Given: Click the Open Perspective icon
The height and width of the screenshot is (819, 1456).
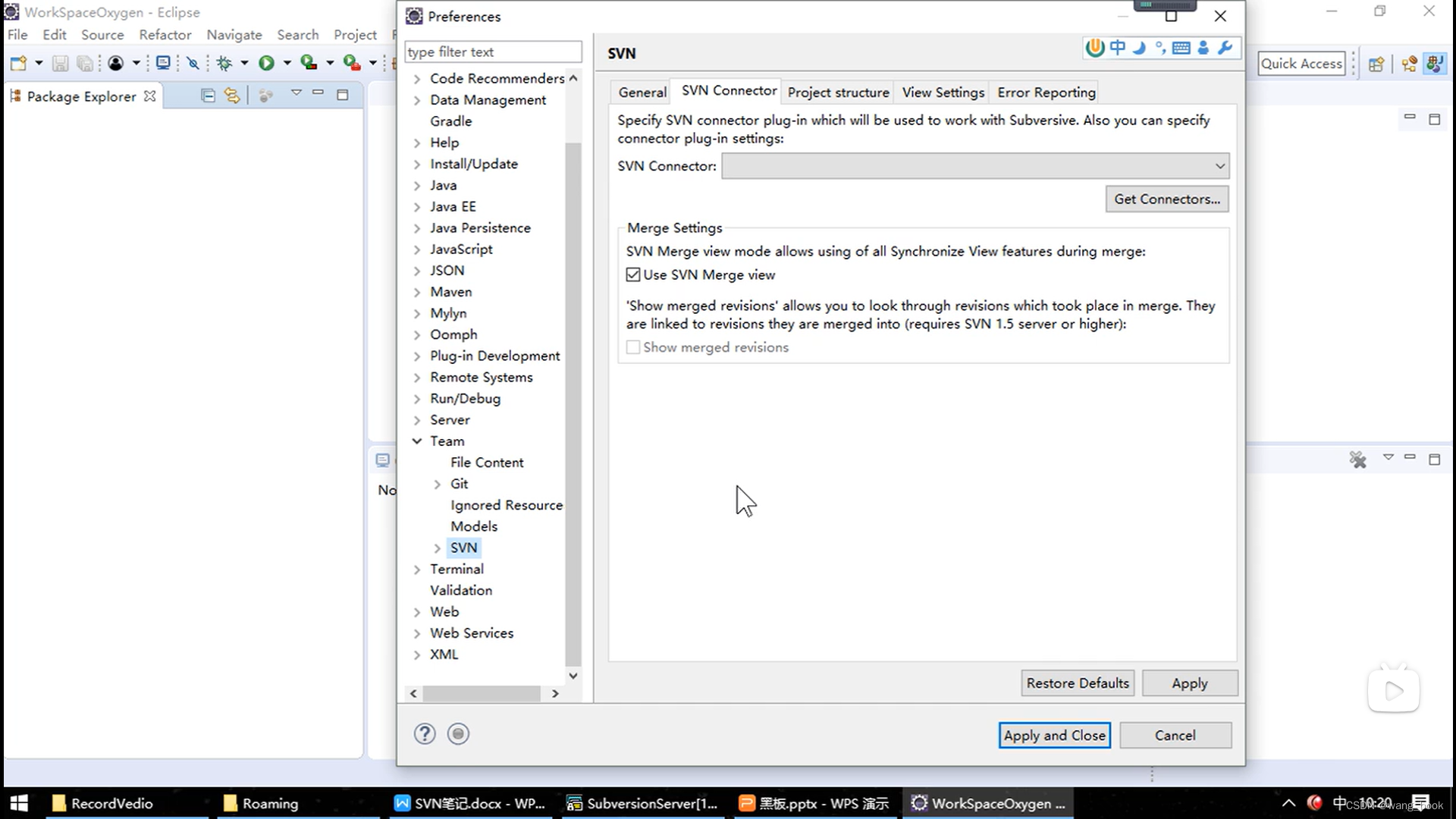Looking at the screenshot, I should click(x=1376, y=64).
